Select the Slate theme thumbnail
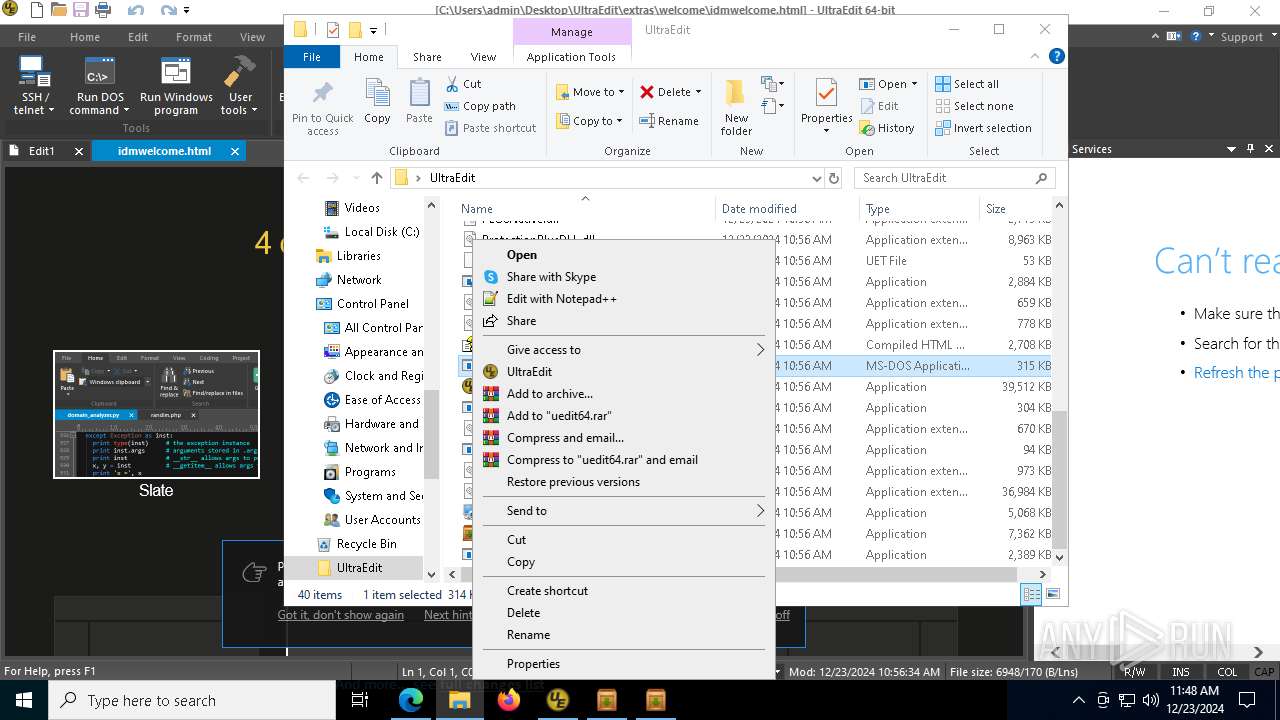The image size is (1280, 720). click(156, 414)
